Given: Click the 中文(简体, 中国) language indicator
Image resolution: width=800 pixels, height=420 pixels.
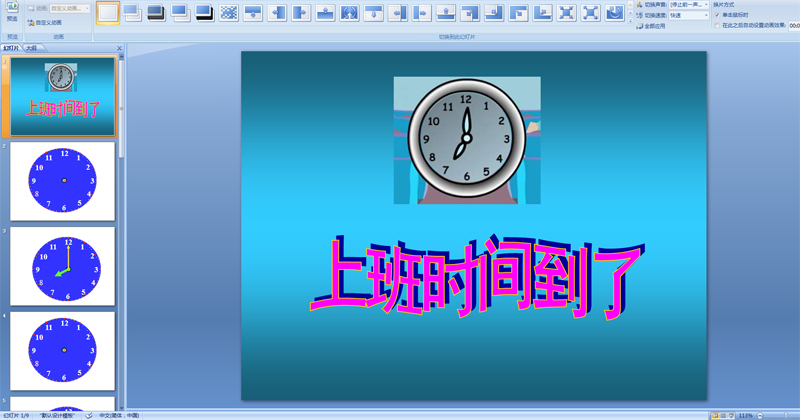Looking at the screenshot, I should (x=119, y=416).
